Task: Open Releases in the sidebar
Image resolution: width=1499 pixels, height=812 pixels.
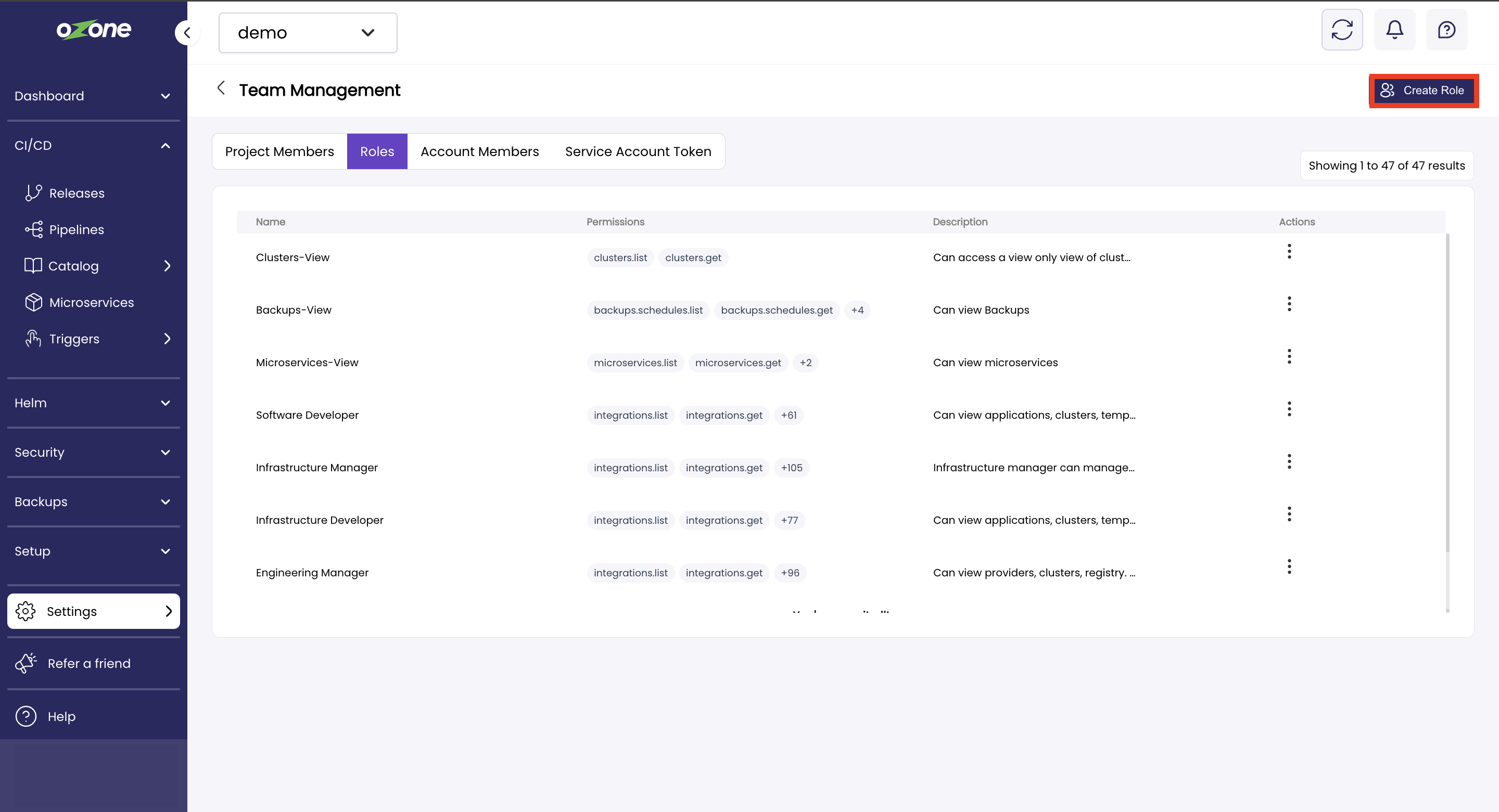Action: tap(77, 193)
